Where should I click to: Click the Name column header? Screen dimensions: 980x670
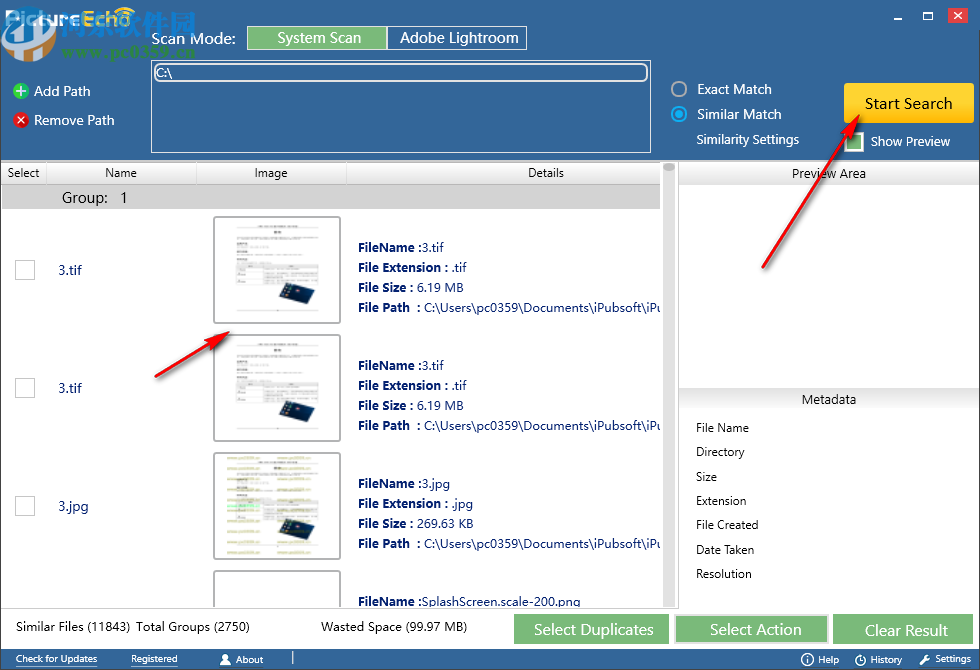121,173
